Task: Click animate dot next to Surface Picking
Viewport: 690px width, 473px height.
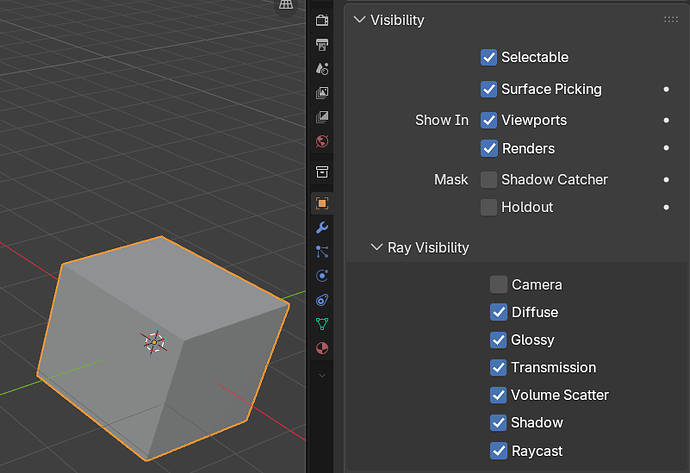Action: click(x=666, y=89)
